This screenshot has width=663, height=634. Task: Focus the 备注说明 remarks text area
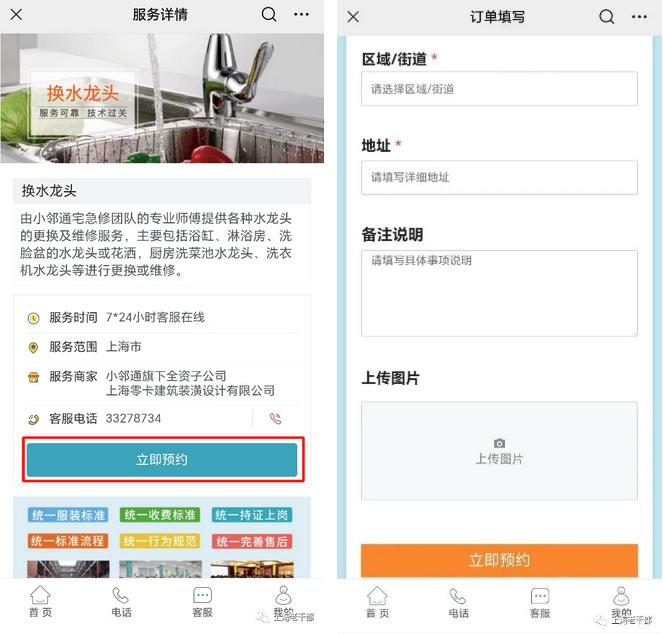(499, 294)
